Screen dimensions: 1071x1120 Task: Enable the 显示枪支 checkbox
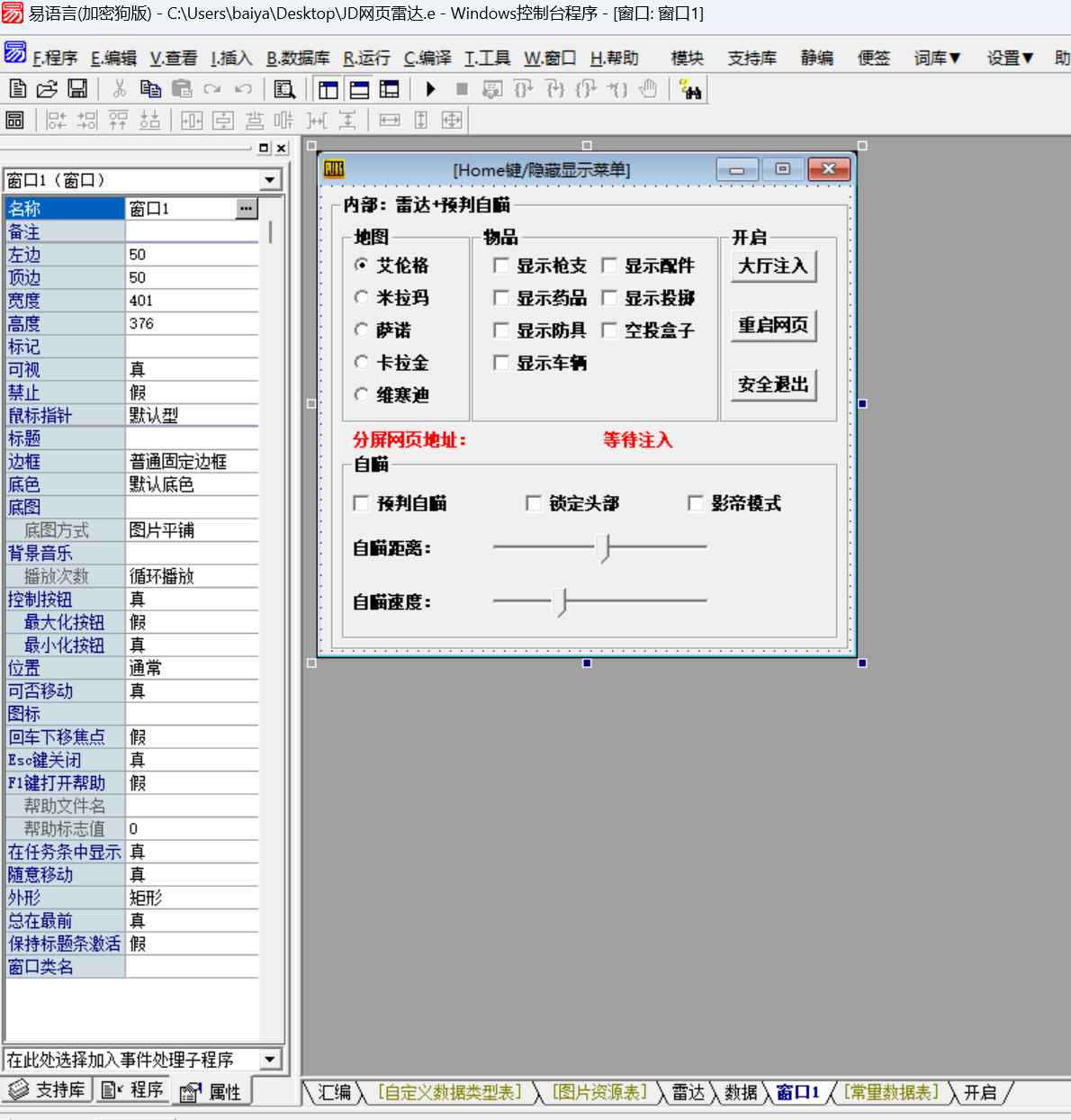[x=501, y=266]
